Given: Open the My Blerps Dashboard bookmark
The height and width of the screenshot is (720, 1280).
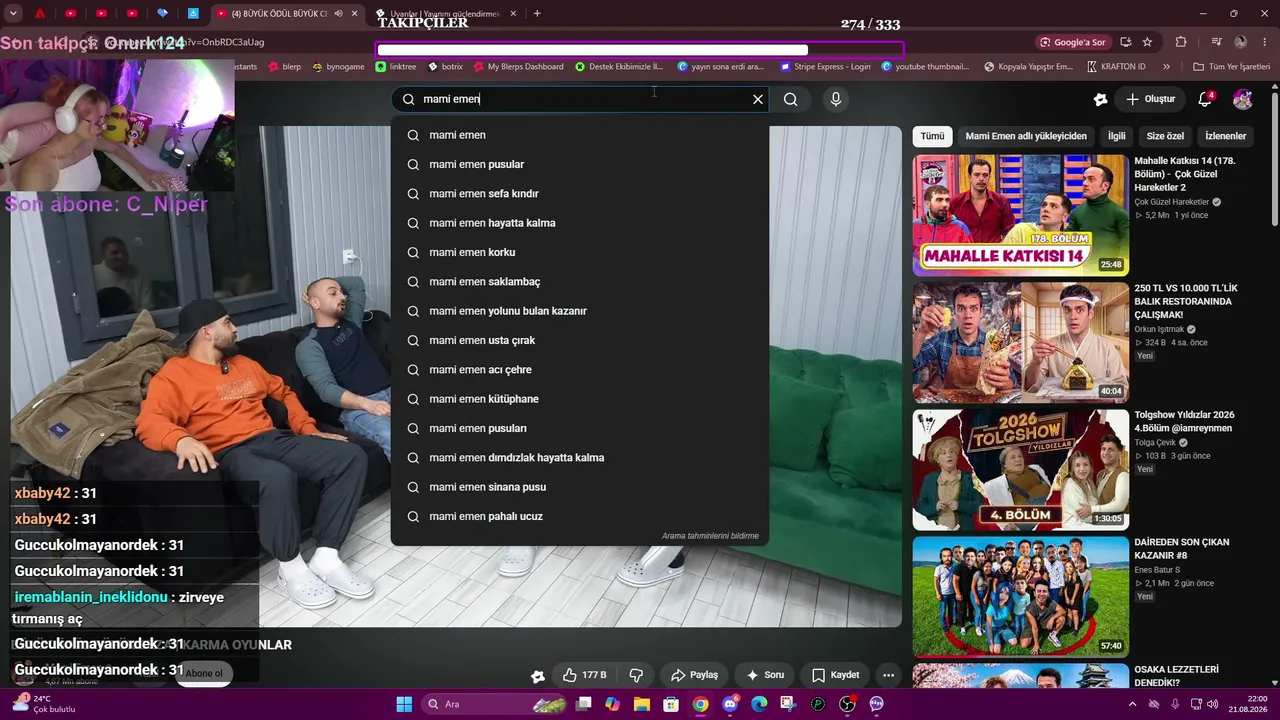Looking at the screenshot, I should point(518,67).
